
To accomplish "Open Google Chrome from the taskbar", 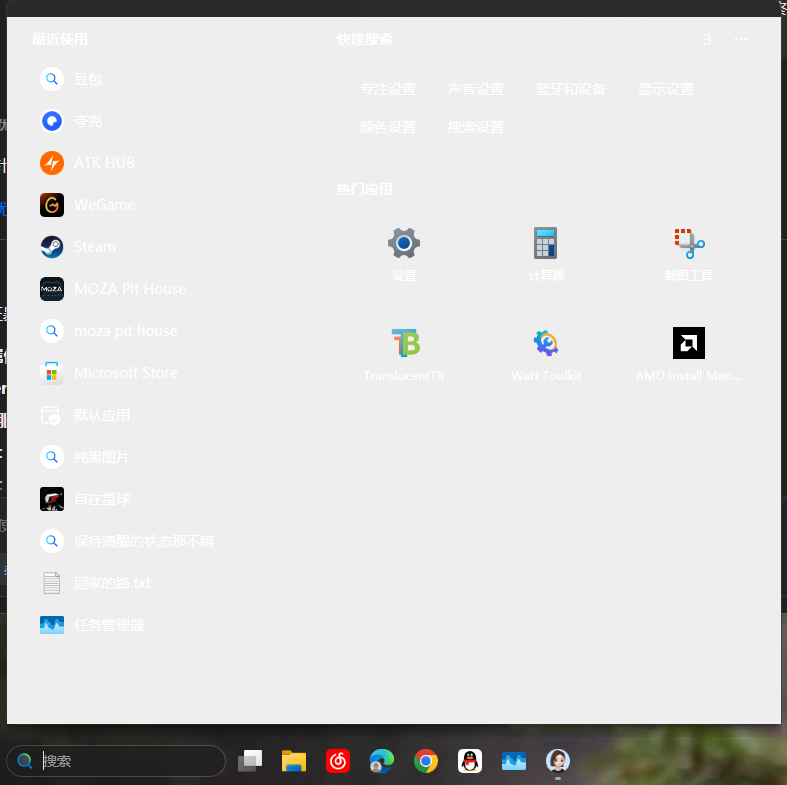I will point(426,761).
